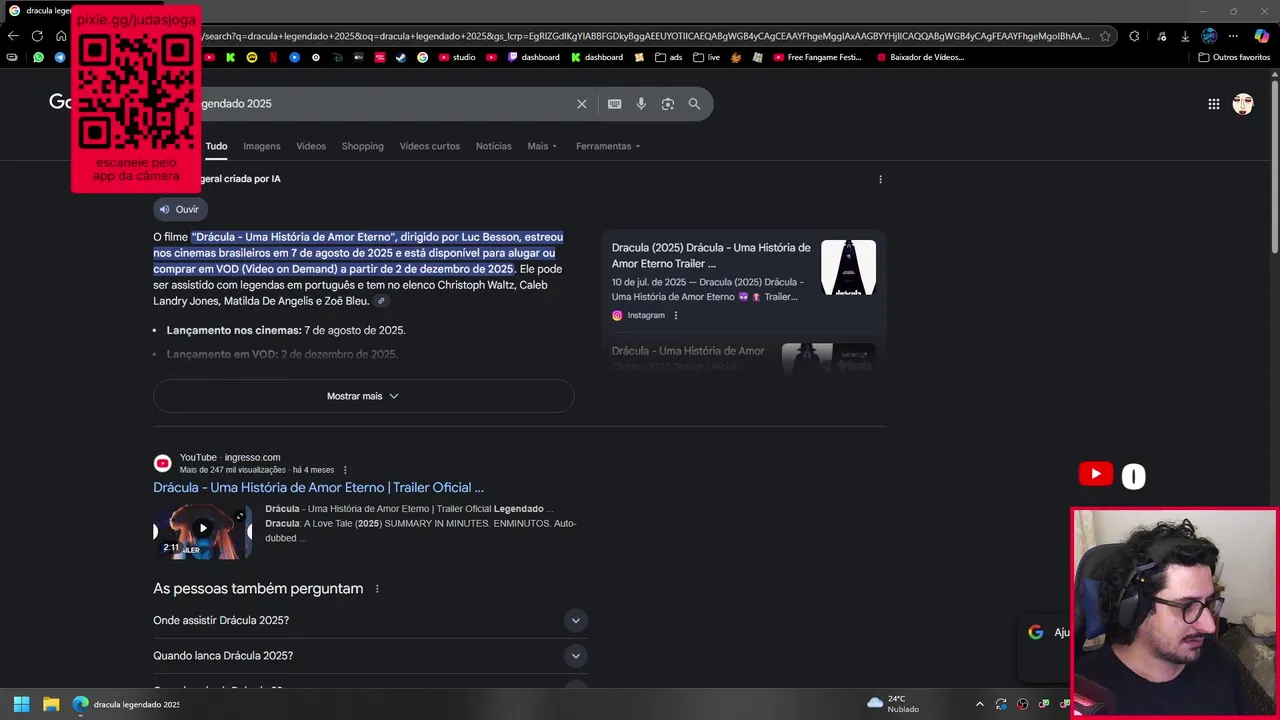Open the Windows Start button

click(21, 704)
